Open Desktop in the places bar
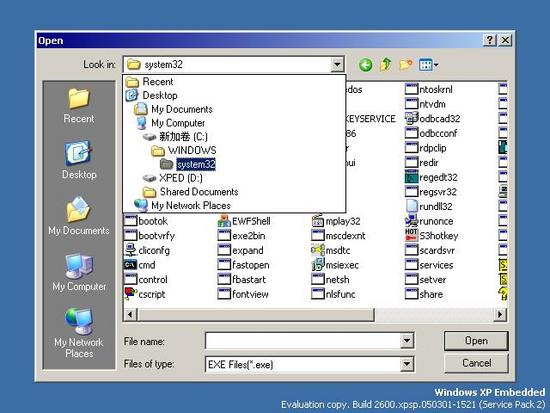 [x=79, y=160]
